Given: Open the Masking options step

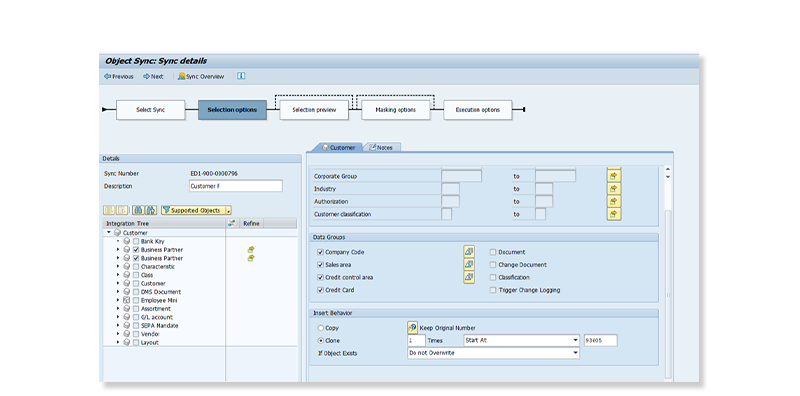Looking at the screenshot, I should pyautogui.click(x=396, y=110).
